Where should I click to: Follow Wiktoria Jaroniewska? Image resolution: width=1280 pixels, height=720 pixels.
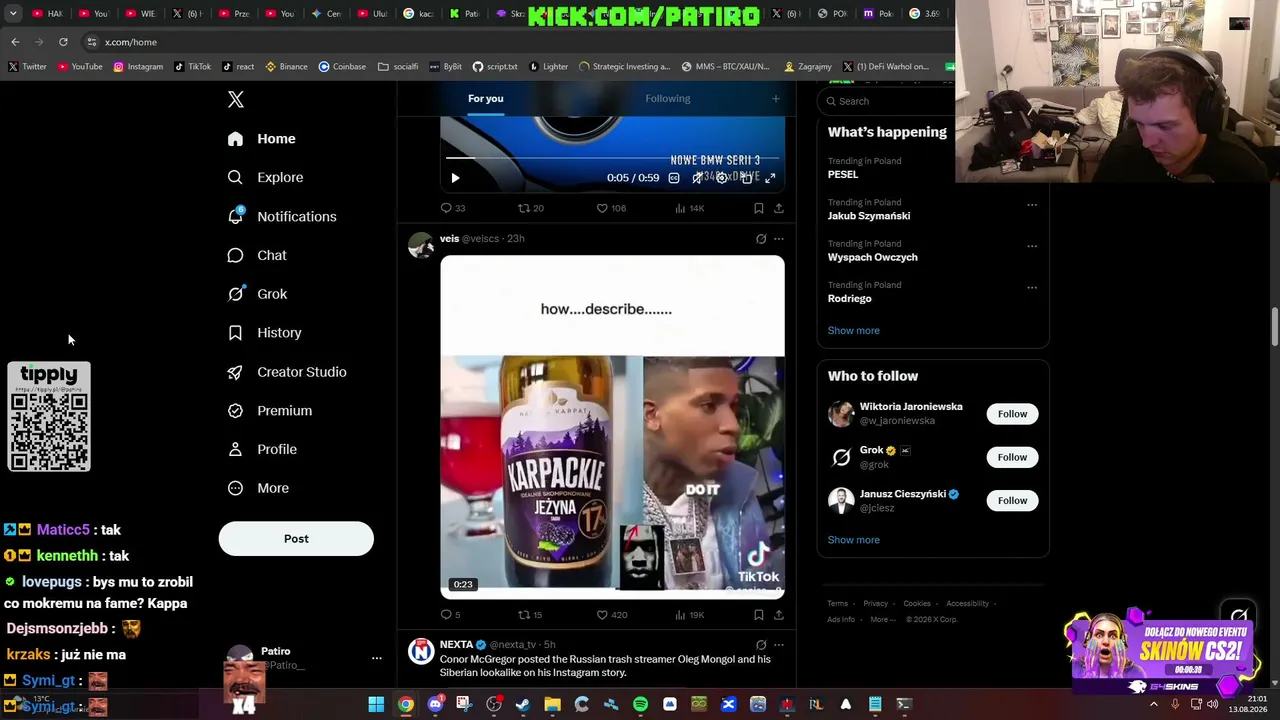pos(1012,414)
